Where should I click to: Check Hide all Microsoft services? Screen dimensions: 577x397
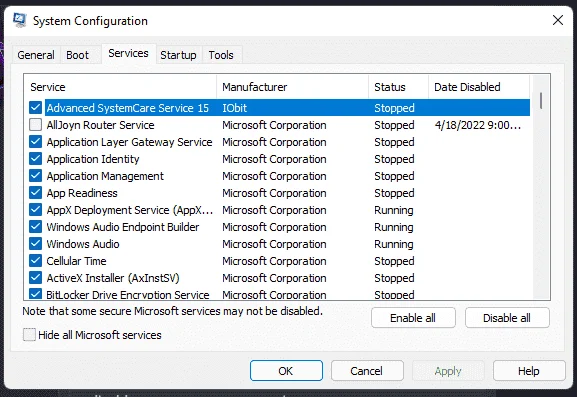point(29,335)
